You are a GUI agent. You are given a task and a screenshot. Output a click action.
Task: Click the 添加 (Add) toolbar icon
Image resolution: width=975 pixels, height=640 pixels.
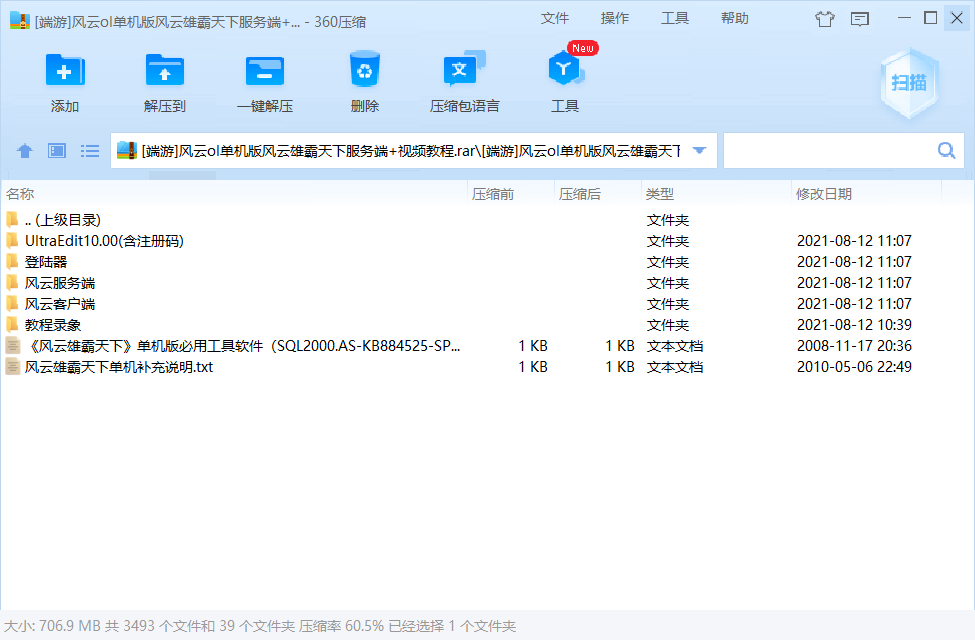coord(65,70)
